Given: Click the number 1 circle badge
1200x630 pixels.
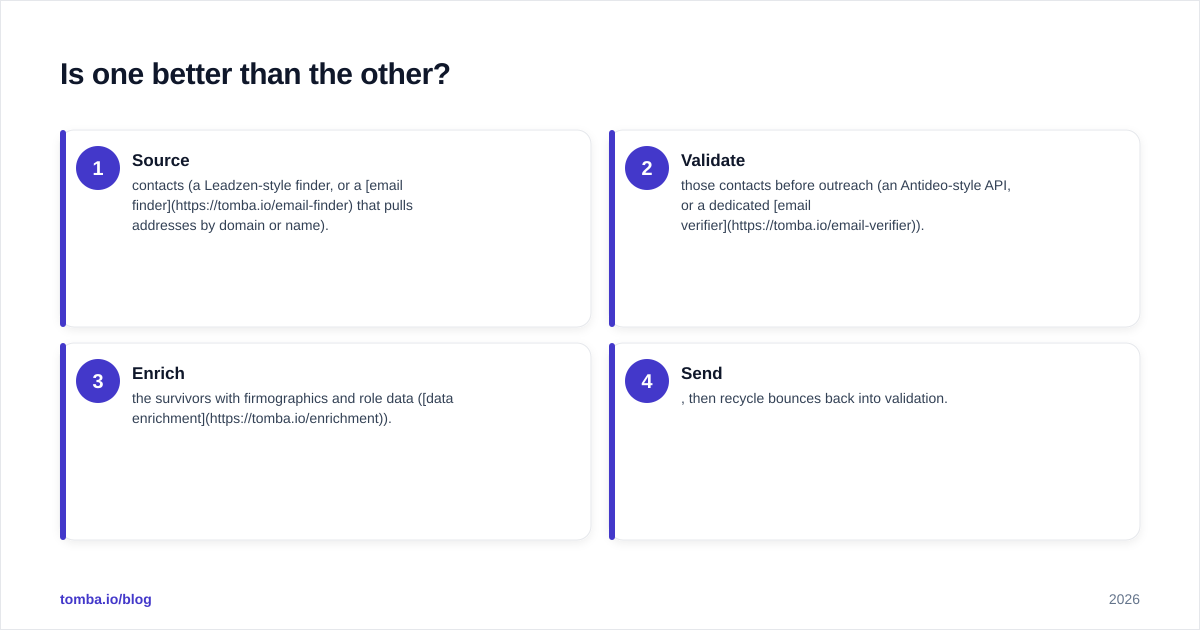Looking at the screenshot, I should click(x=98, y=168).
